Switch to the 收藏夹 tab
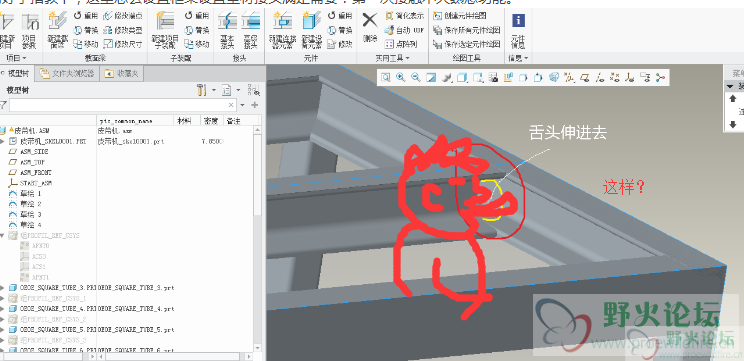This screenshot has width=744, height=361. [122, 74]
